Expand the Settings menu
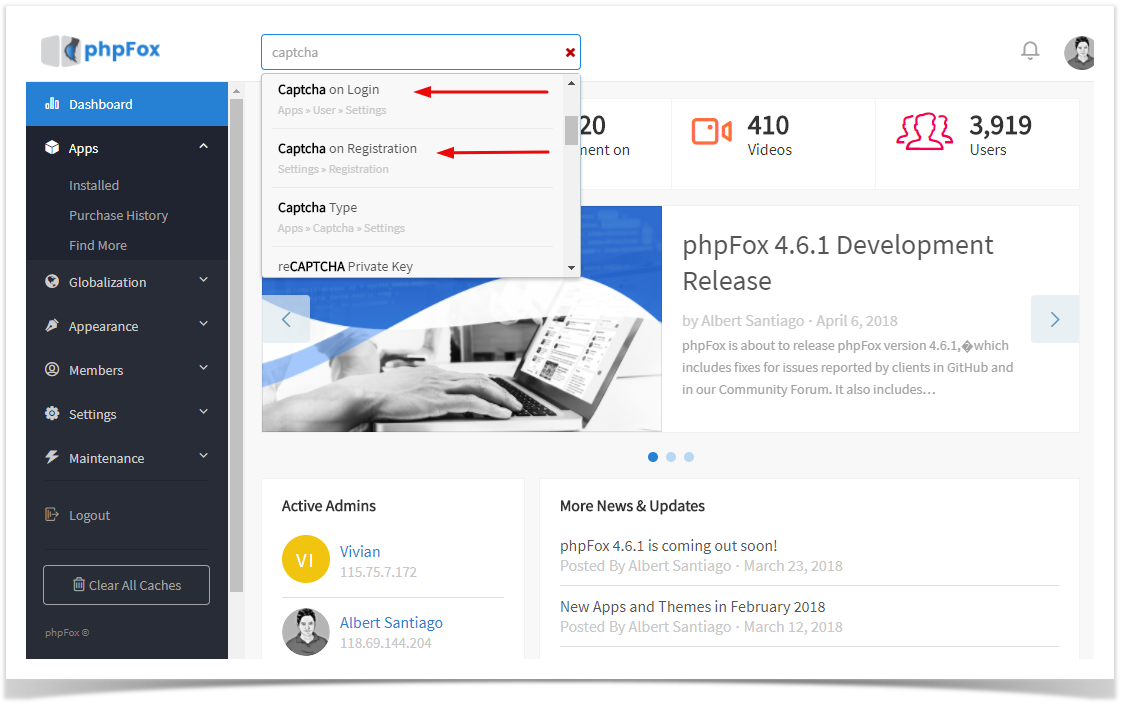 [204, 412]
